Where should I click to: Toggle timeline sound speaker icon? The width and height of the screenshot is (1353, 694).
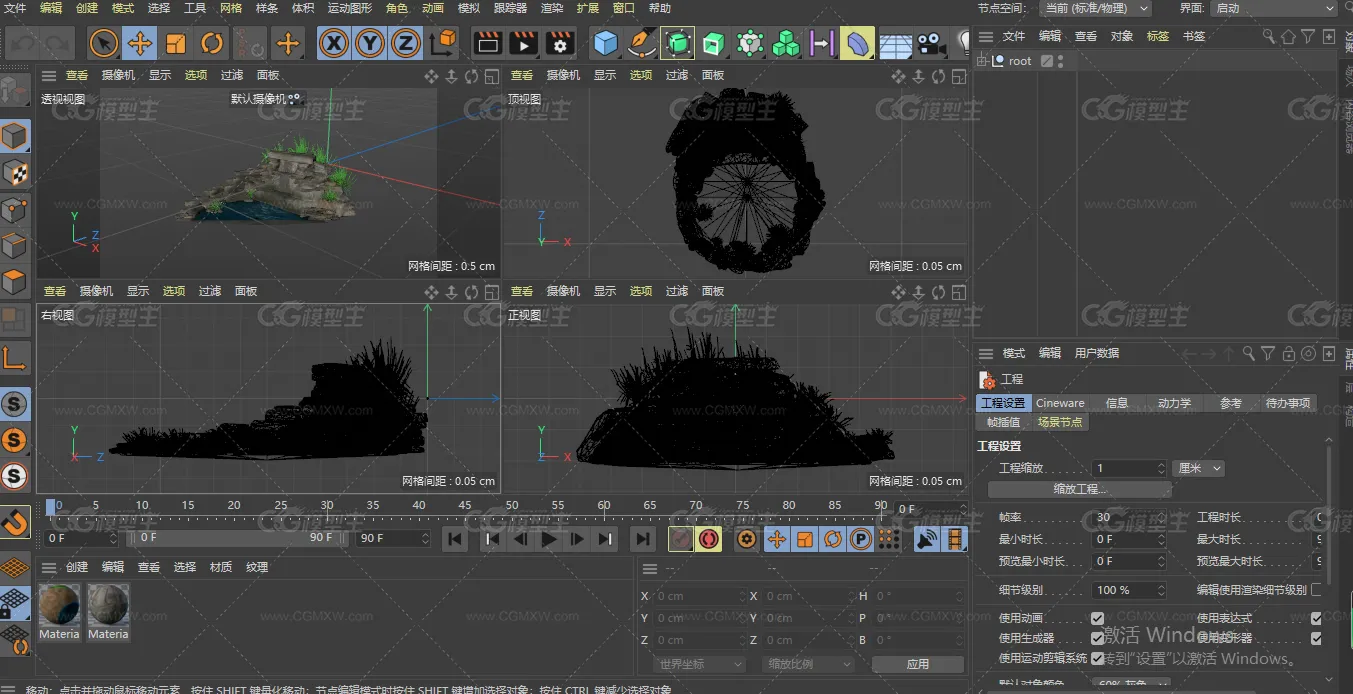click(x=927, y=539)
